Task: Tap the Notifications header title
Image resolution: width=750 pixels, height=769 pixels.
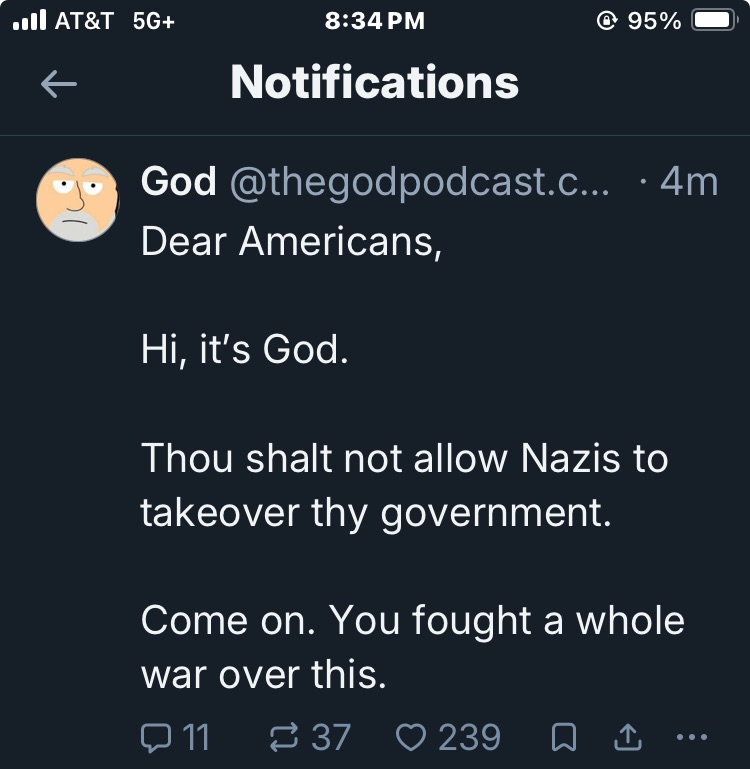Action: (375, 83)
